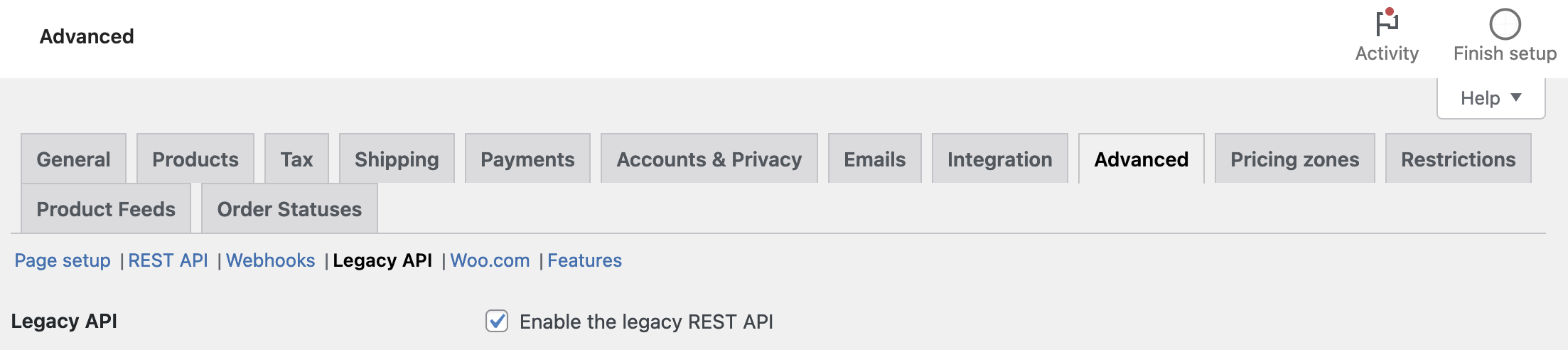Follow the REST API link
The image size is (1568, 350).
(168, 260)
